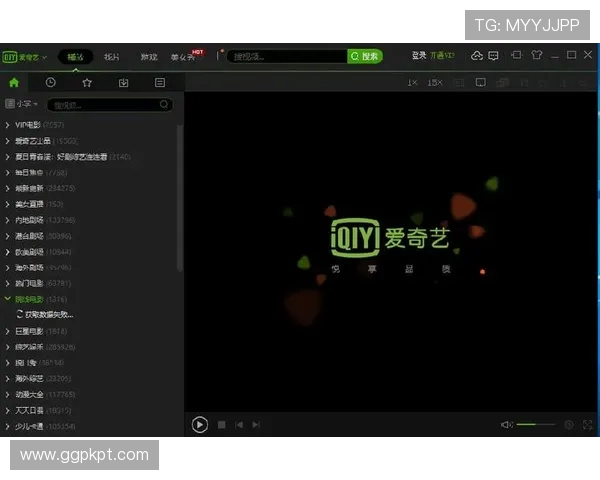The image size is (600, 480).
Task: Click the green 搜索 button
Action: coord(365,57)
